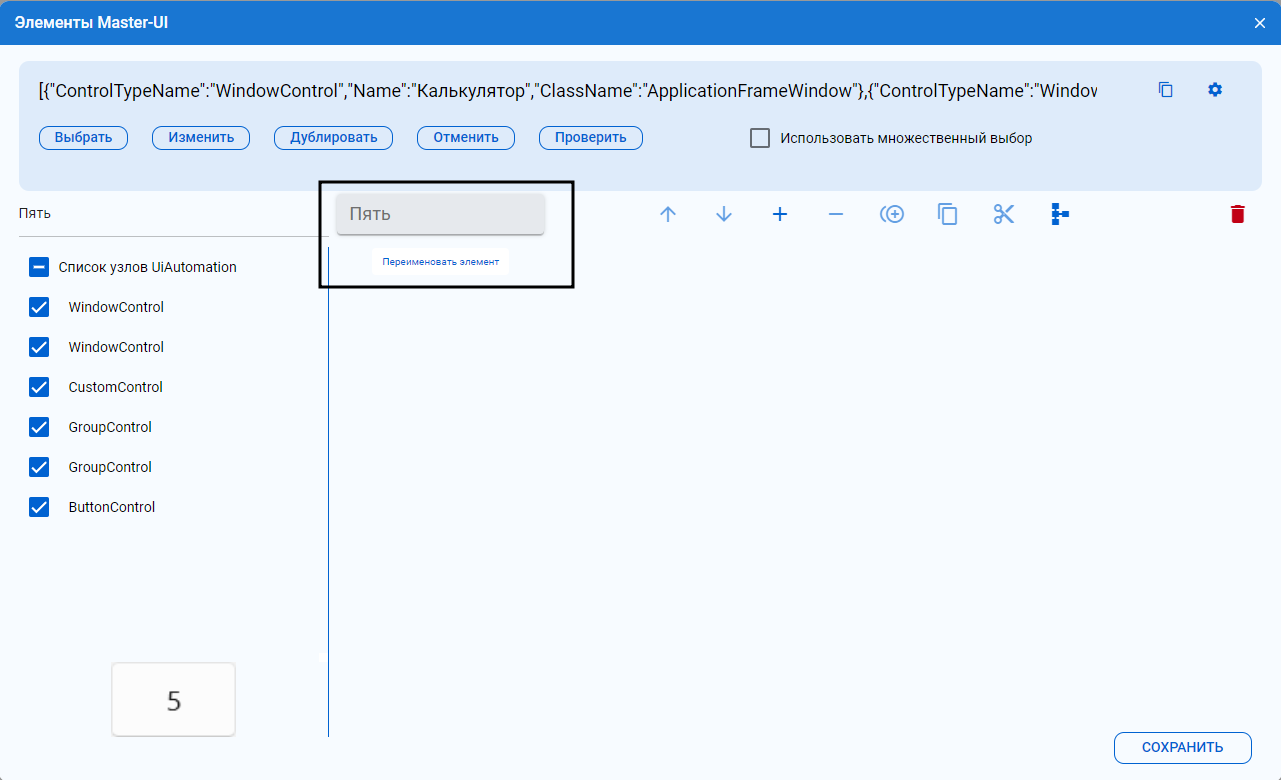Move the element down with the down arrow
Screen dimensions: 1281x780
(x=724, y=214)
